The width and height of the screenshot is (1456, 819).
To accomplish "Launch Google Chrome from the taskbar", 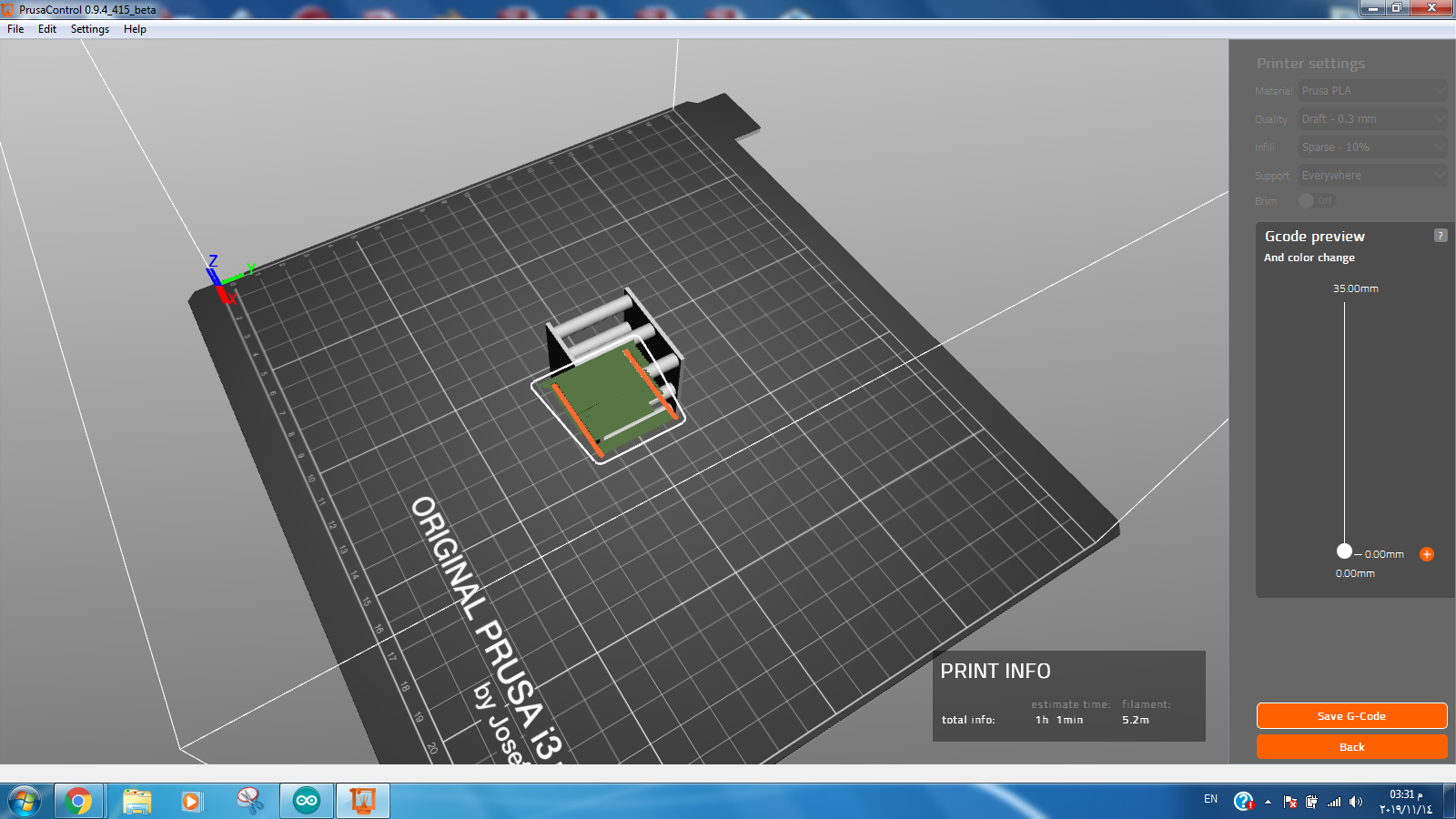I will [78, 802].
